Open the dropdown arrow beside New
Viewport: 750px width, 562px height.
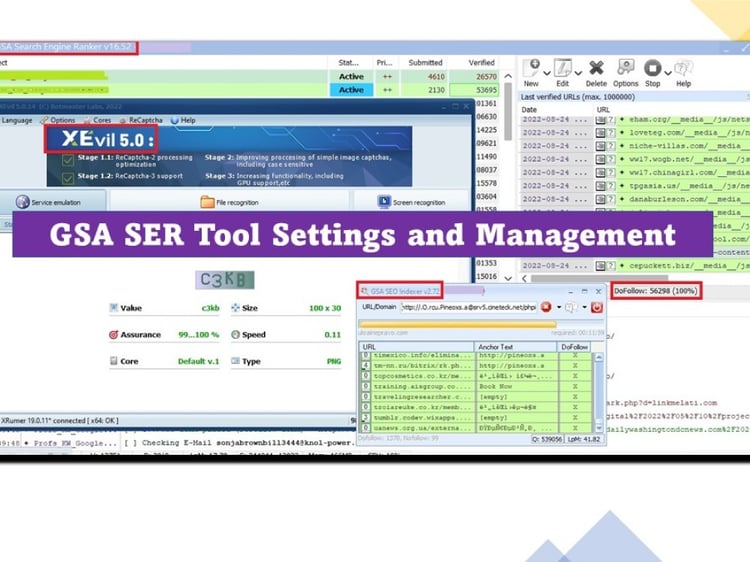click(x=547, y=73)
